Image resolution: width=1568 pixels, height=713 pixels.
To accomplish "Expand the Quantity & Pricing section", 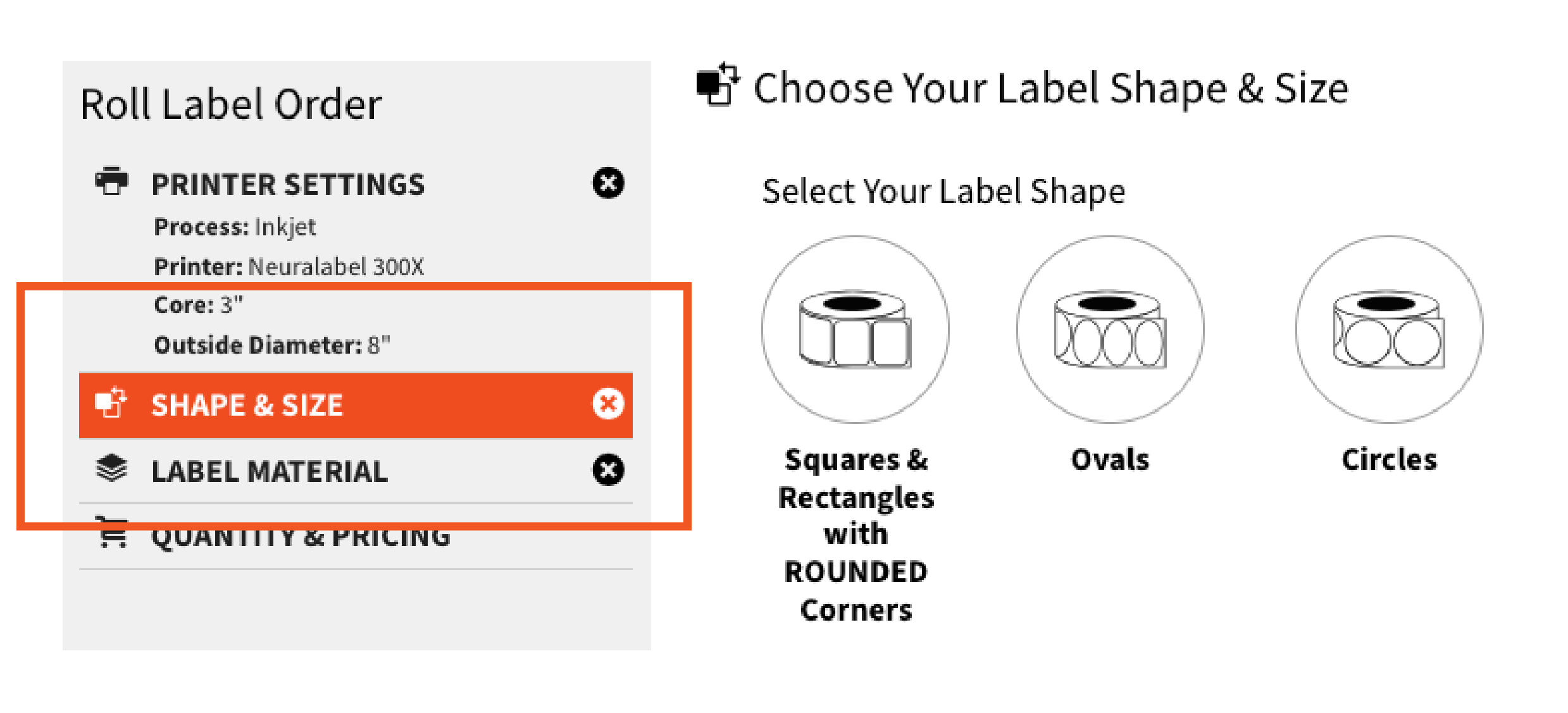I will pos(301,535).
